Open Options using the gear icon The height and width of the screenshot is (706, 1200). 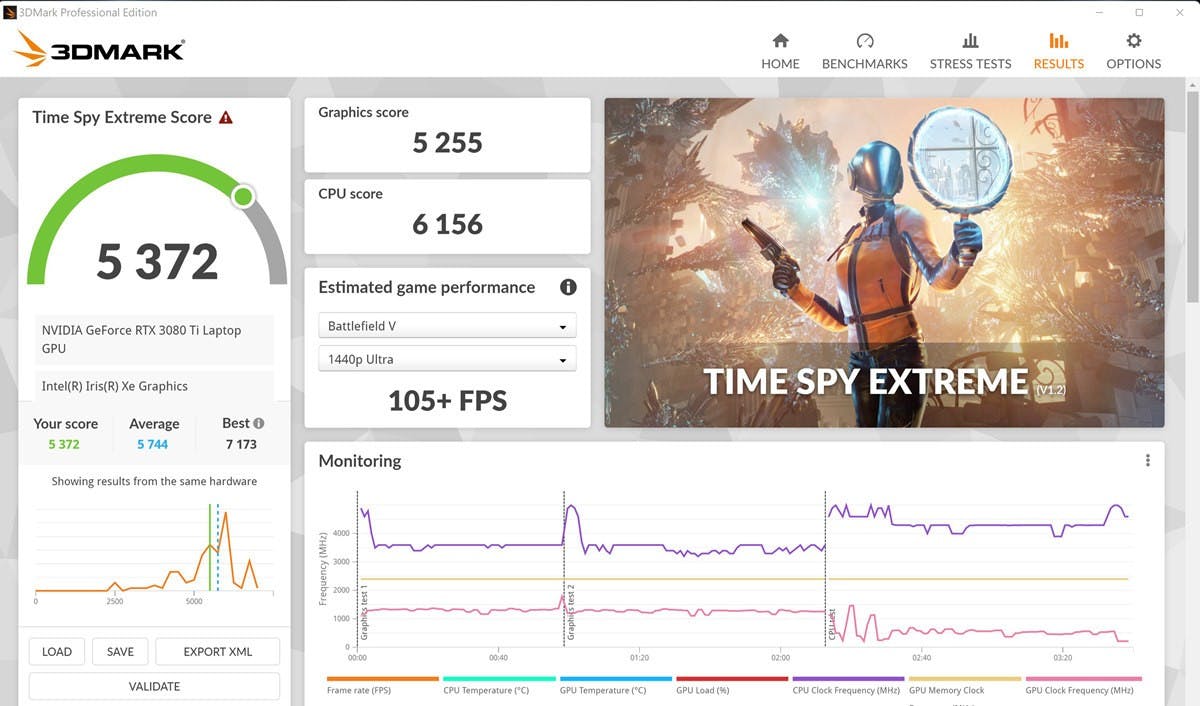coord(1133,41)
